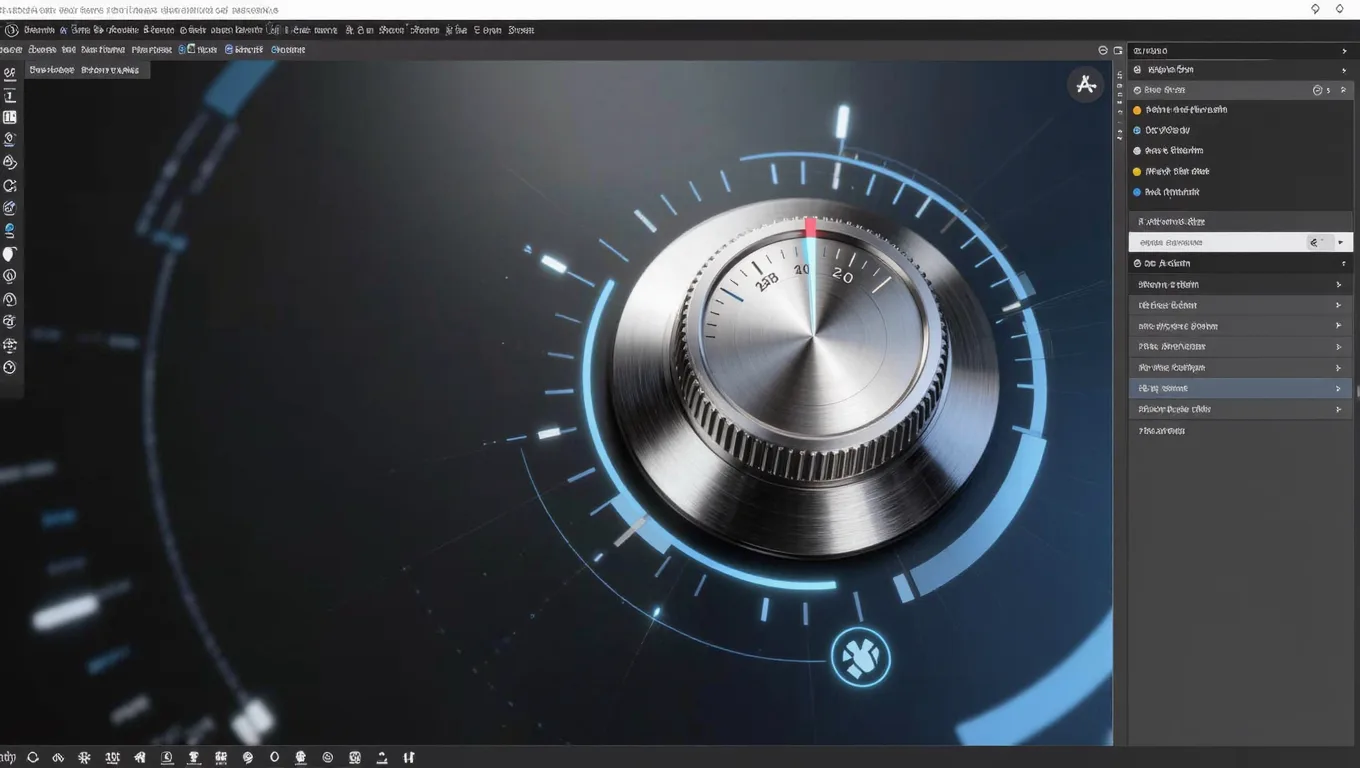Click the red marker on top of the dial
This screenshot has width=1360, height=768.
tap(810, 227)
